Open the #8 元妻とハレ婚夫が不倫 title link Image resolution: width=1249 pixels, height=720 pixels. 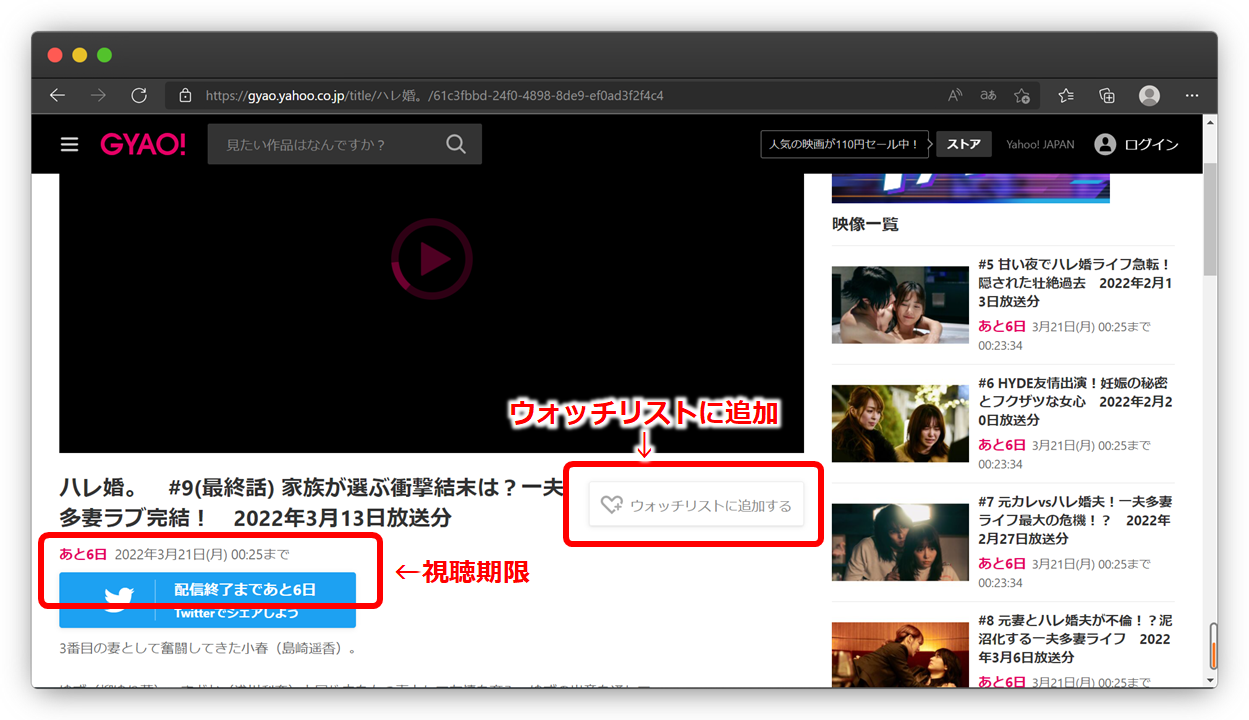pyautogui.click(x=1075, y=638)
